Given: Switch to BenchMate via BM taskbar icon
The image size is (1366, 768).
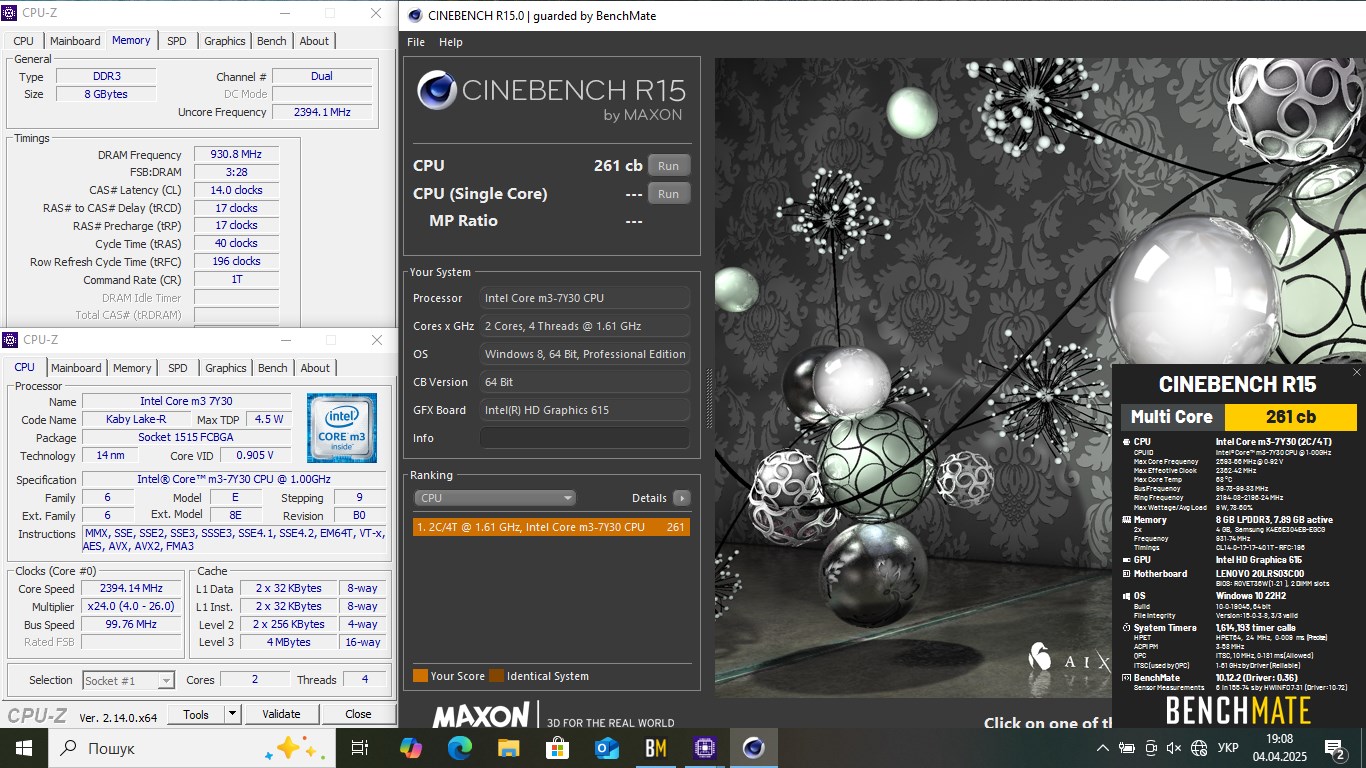Looking at the screenshot, I should point(656,748).
